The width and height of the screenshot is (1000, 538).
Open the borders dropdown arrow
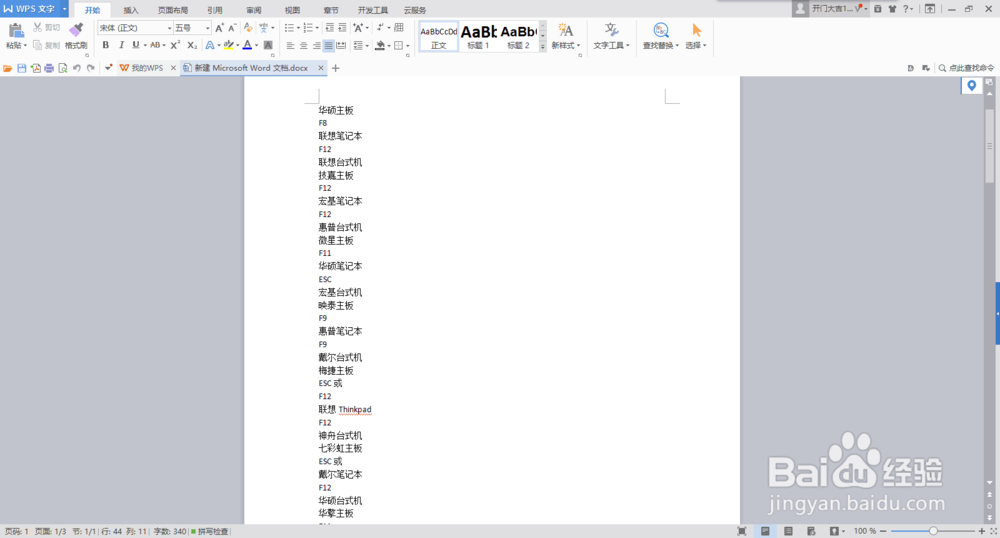[x=408, y=45]
